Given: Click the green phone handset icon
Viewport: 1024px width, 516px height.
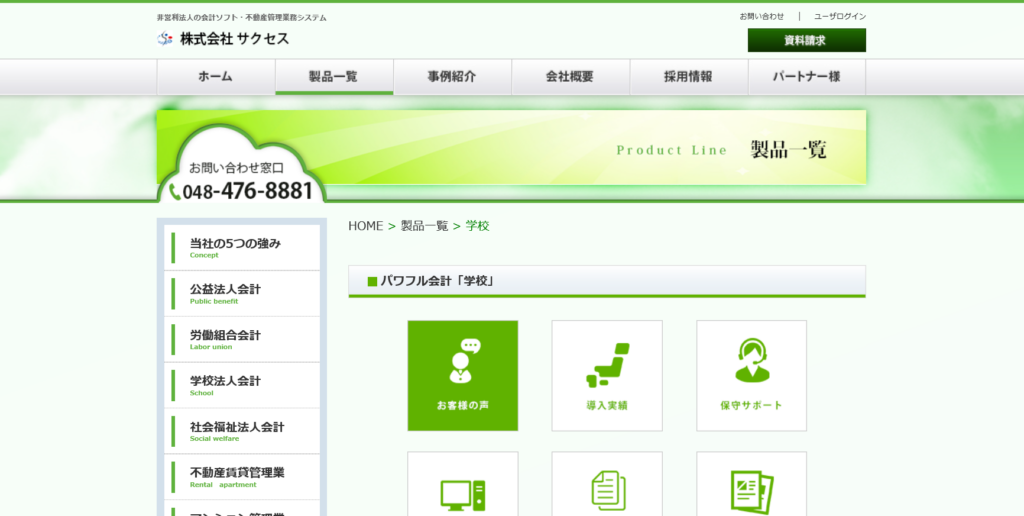Looking at the screenshot, I should [x=174, y=191].
